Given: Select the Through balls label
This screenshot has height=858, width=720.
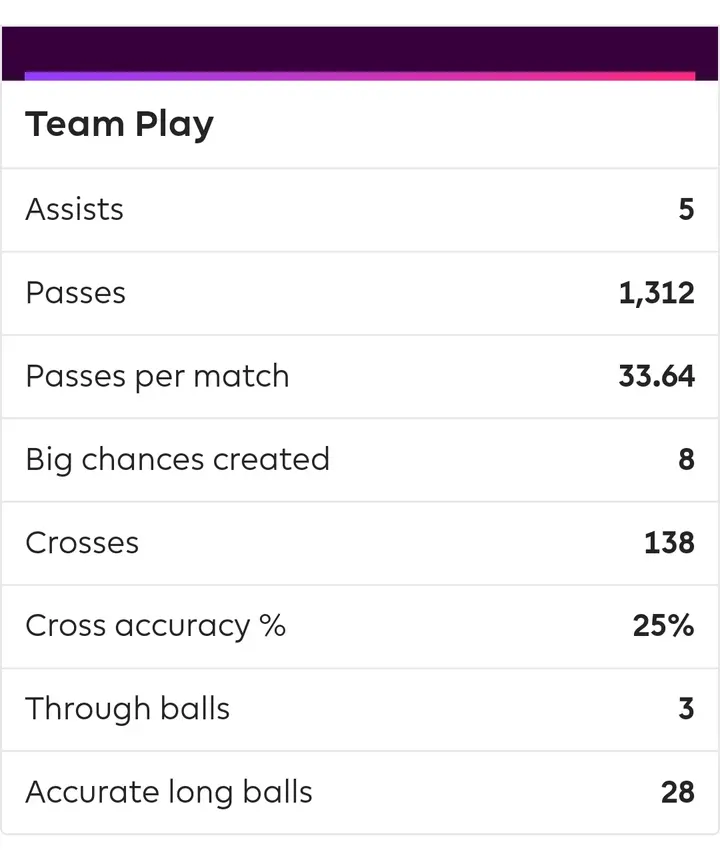Looking at the screenshot, I should tap(128, 708).
